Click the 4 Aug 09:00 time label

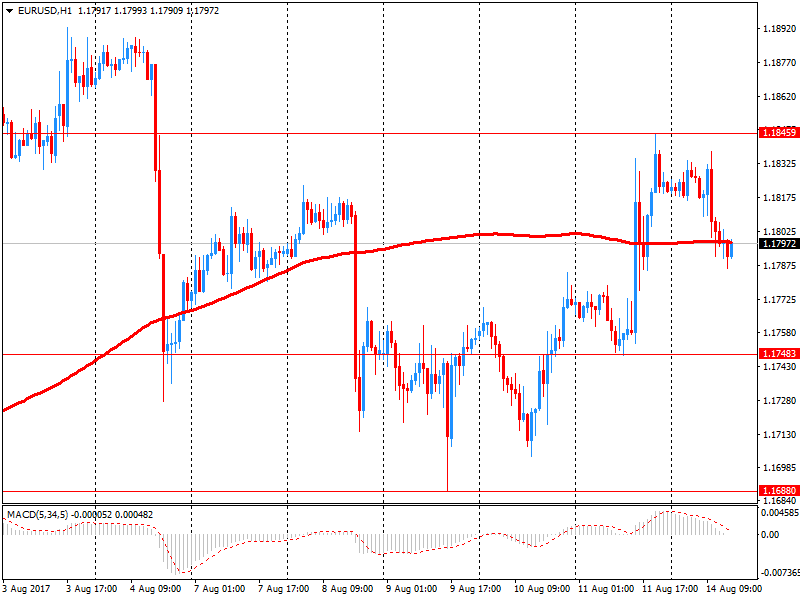click(156, 589)
